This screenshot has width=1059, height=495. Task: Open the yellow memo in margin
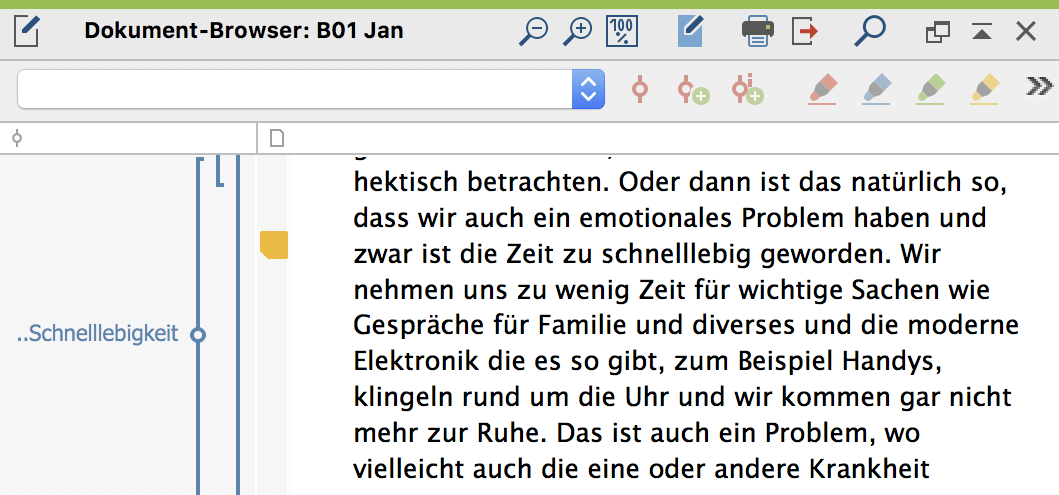coord(274,244)
